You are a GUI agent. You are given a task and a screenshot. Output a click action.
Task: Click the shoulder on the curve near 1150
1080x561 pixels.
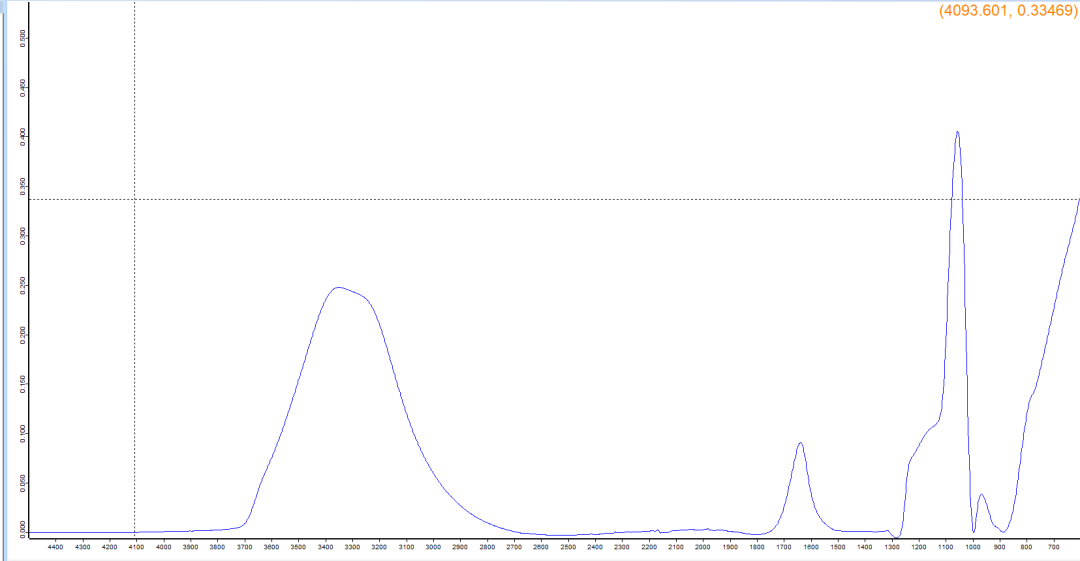pos(930,428)
